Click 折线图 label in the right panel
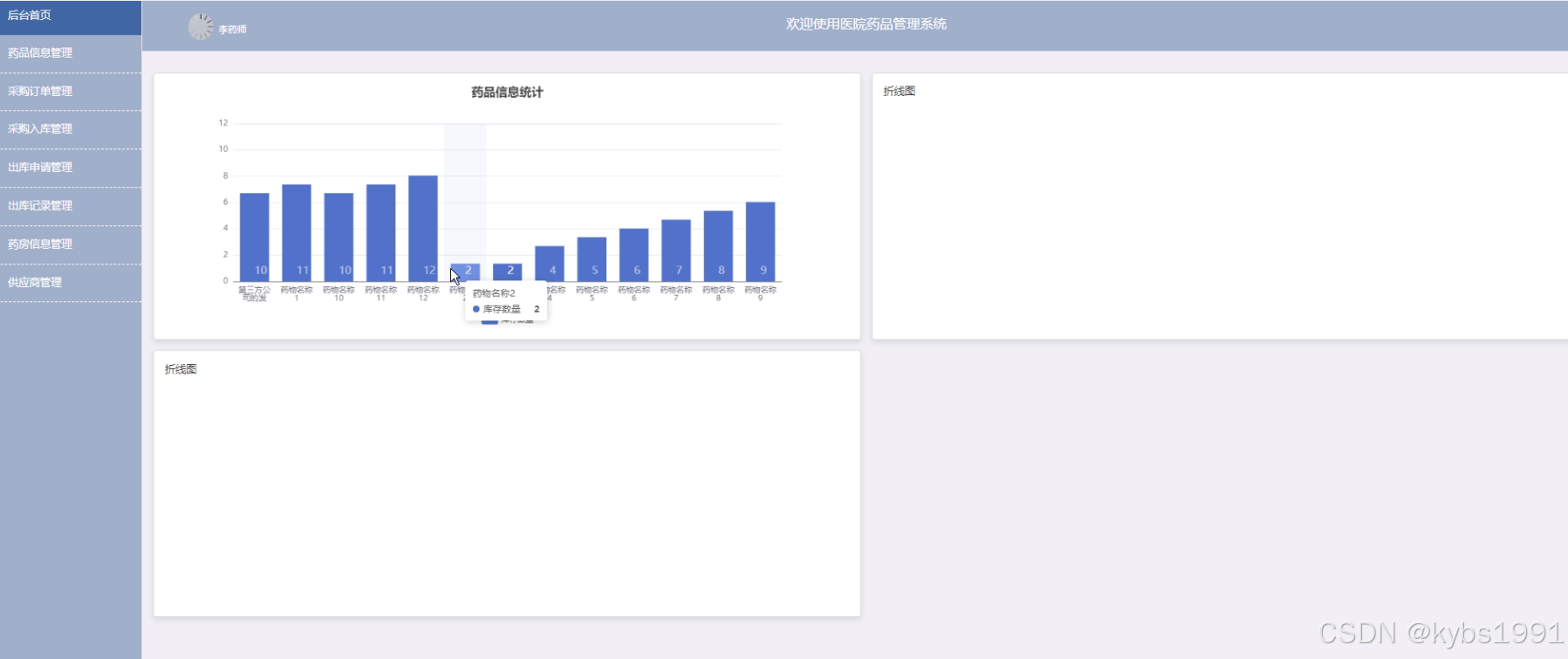The width and height of the screenshot is (1568, 659). pyautogui.click(x=899, y=92)
